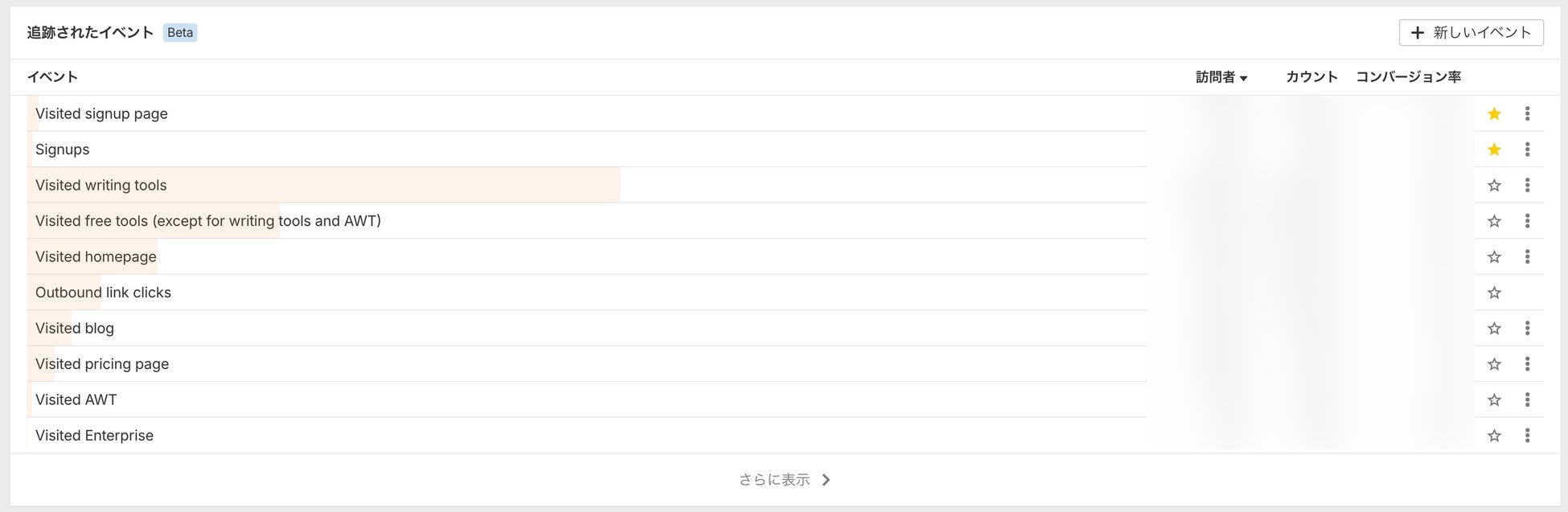
Task: Sort by 訪問者 column dropdown arrow
Action: (x=1244, y=78)
